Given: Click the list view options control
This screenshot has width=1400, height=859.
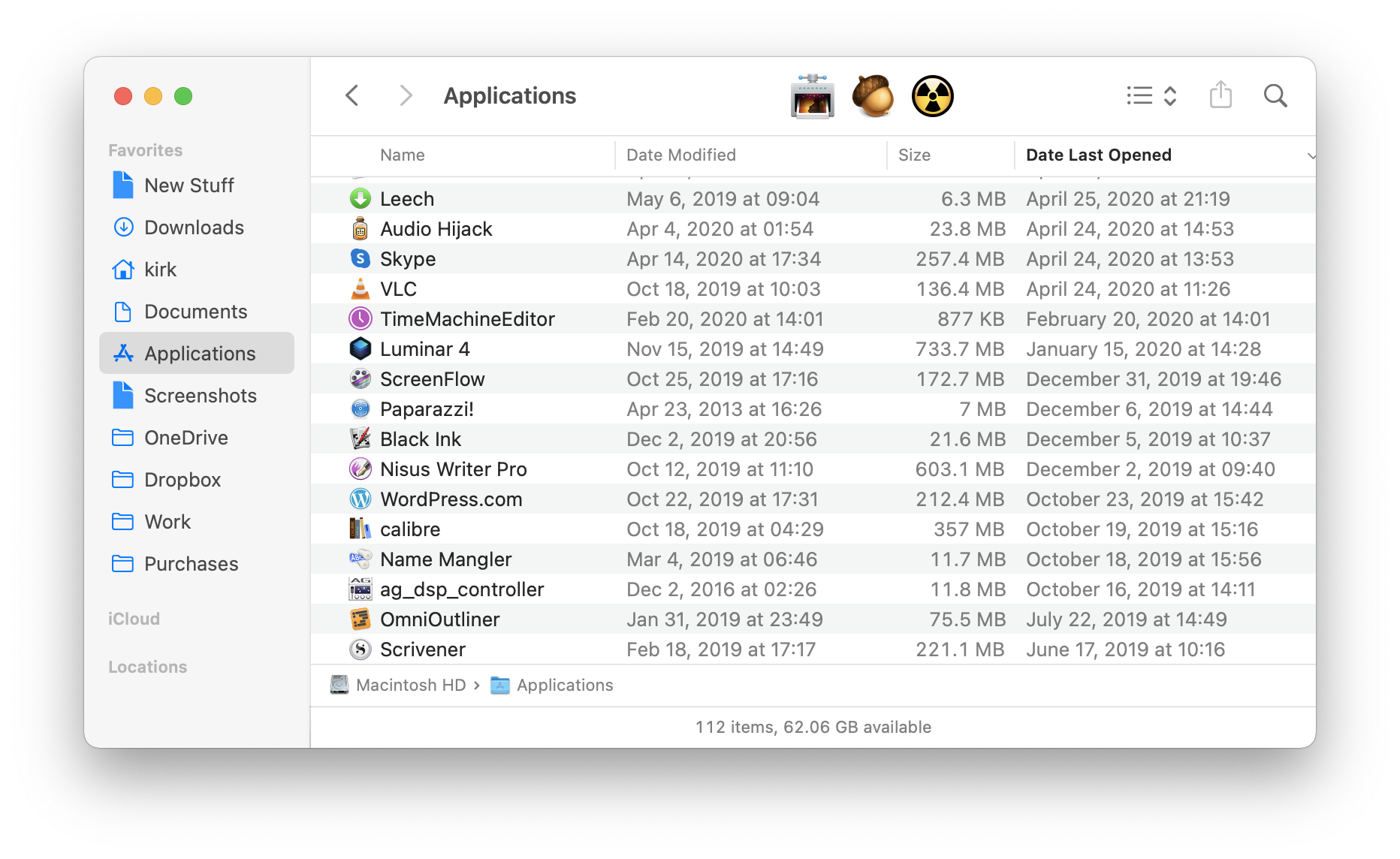Looking at the screenshot, I should click(x=1151, y=95).
